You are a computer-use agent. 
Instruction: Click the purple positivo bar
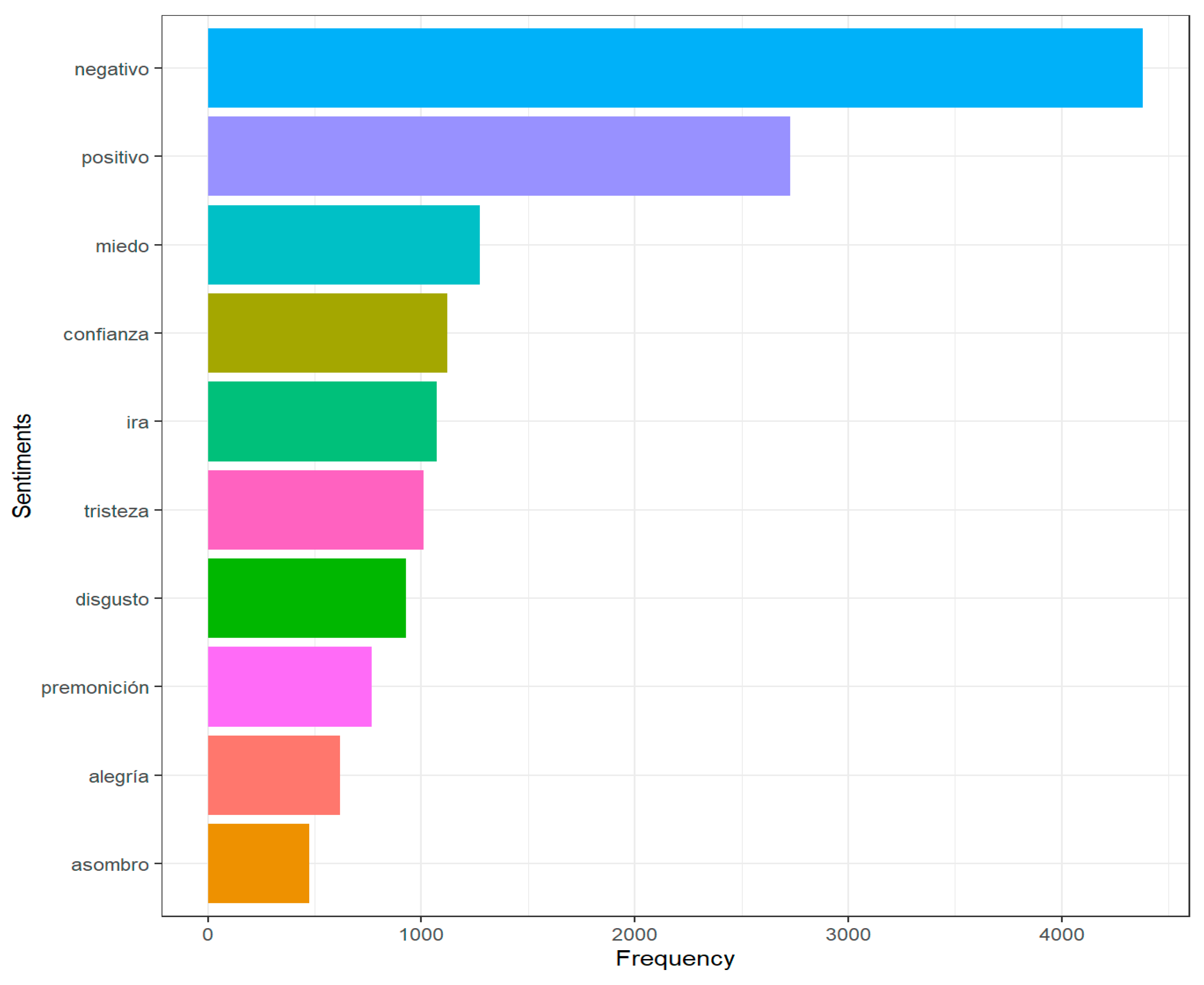pos(499,156)
